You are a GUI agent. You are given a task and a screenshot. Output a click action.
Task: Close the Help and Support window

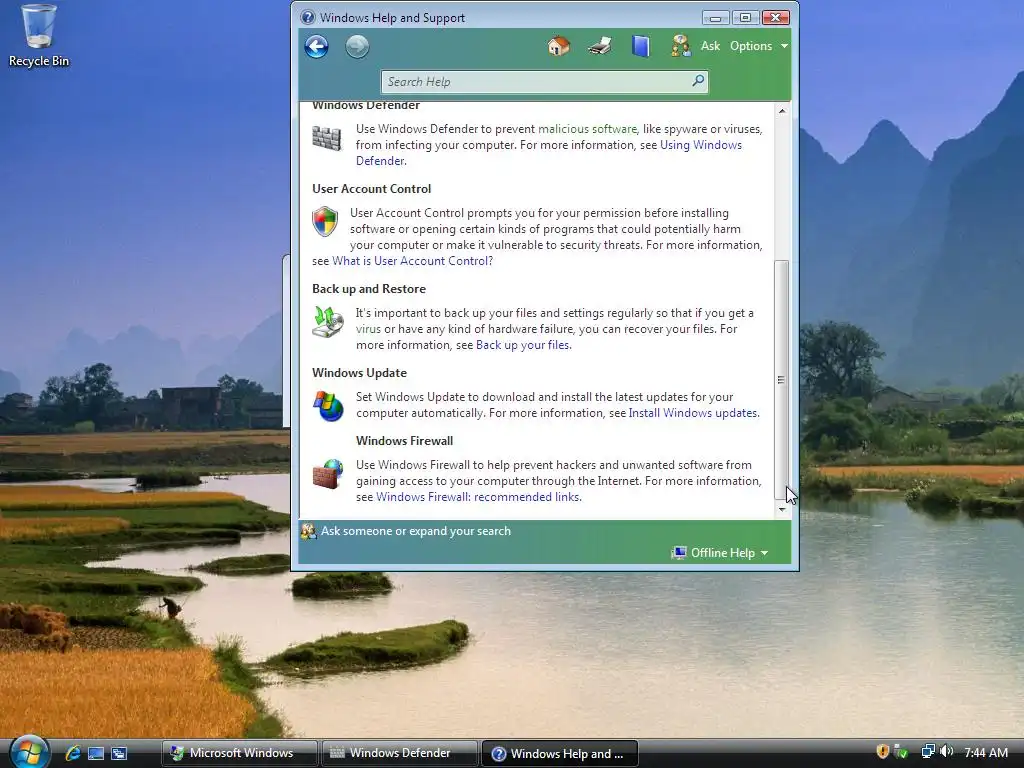776,18
